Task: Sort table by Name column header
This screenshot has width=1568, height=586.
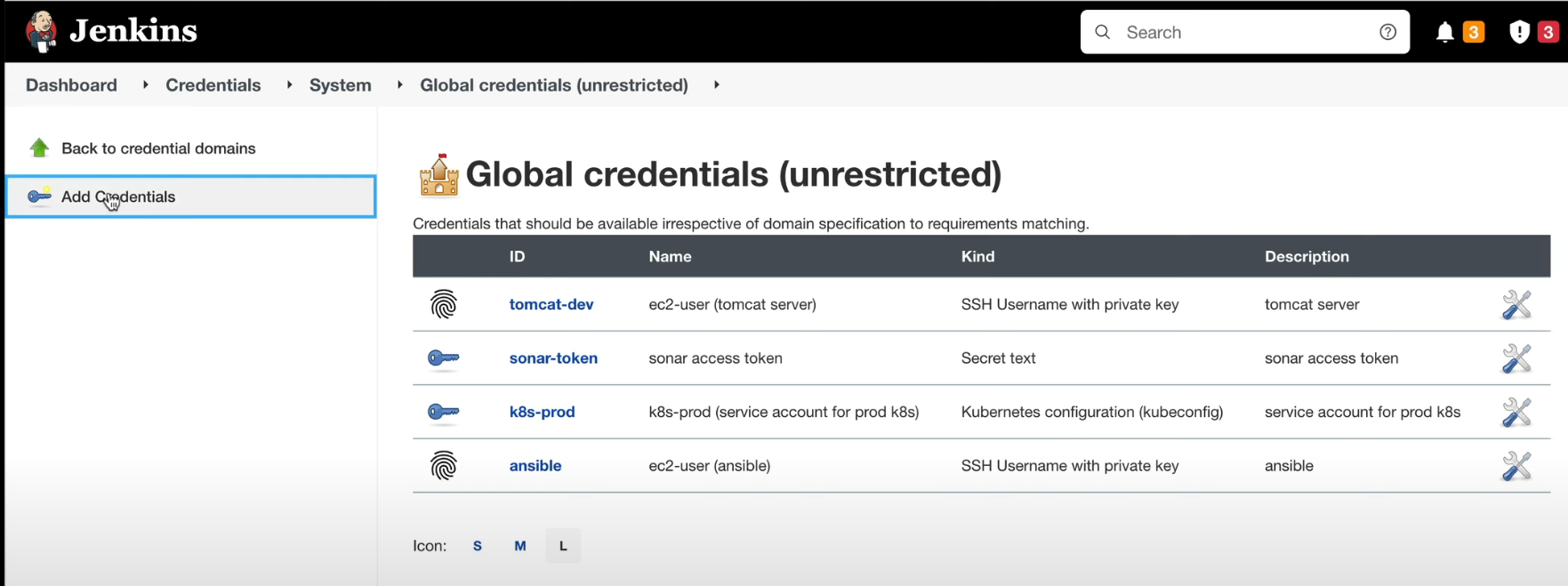Action: point(670,256)
